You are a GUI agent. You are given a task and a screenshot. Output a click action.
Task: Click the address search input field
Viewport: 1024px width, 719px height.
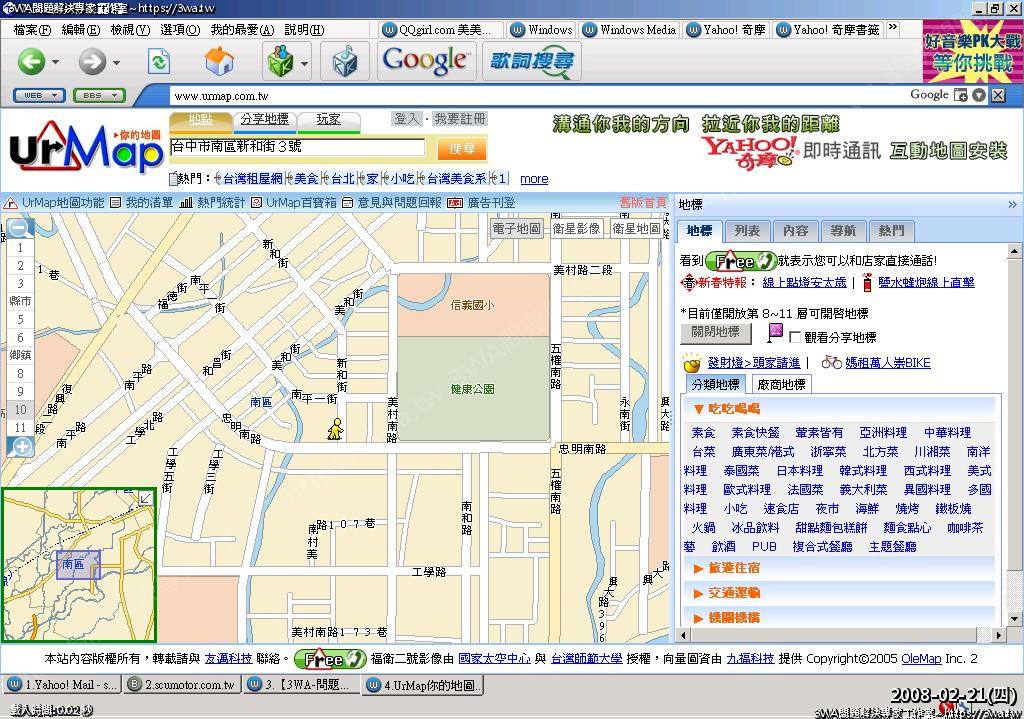[x=297, y=148]
